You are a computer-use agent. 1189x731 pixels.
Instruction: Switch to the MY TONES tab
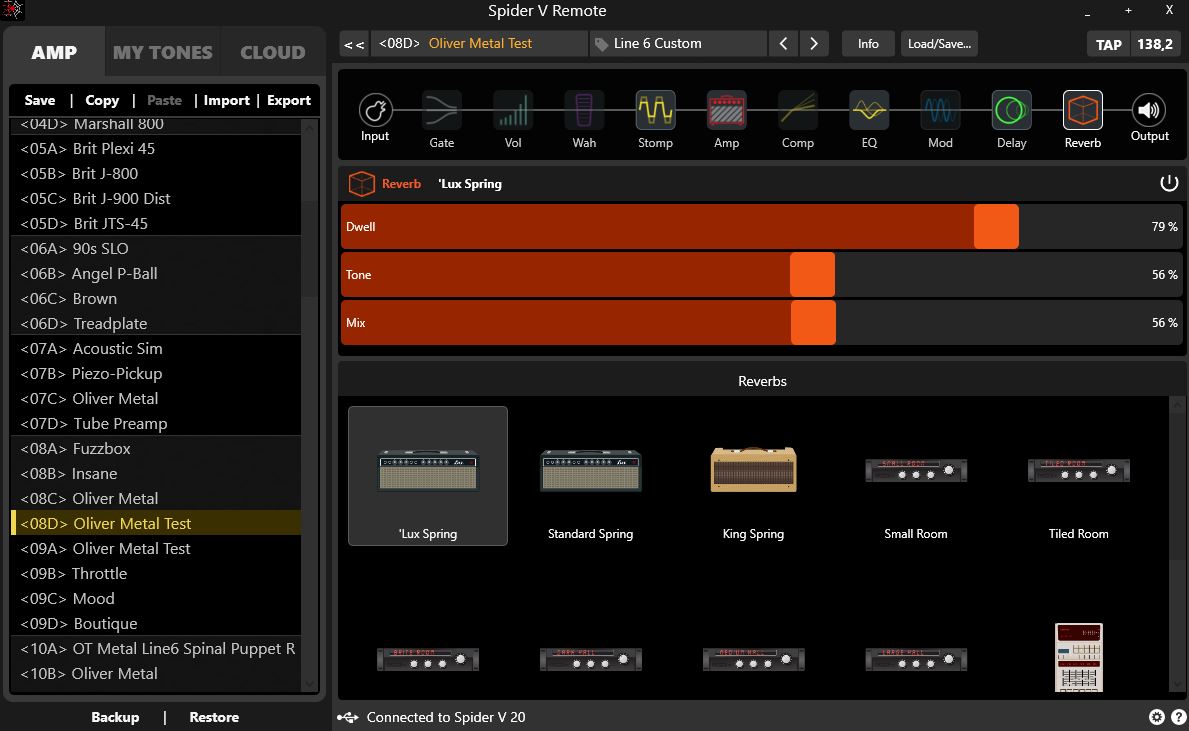pyautogui.click(x=162, y=52)
